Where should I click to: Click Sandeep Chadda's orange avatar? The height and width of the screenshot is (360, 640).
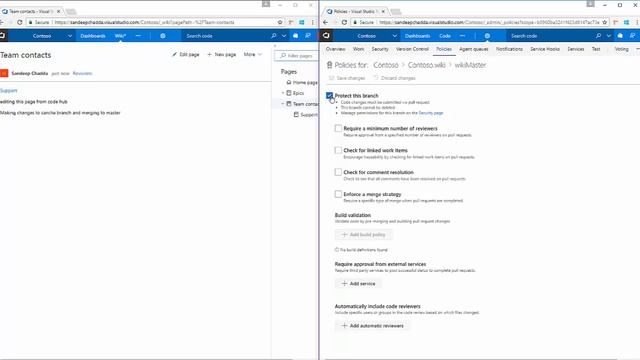[x=4, y=73]
